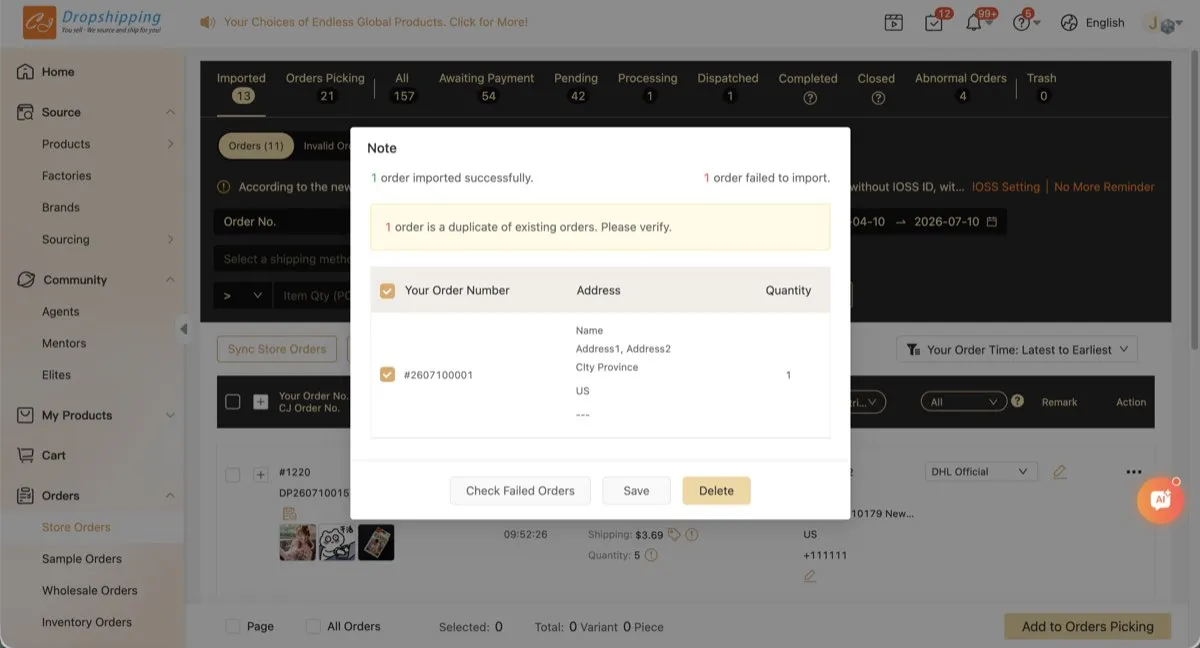
Task: Click the video tutorial icon in header
Action: pos(894,22)
